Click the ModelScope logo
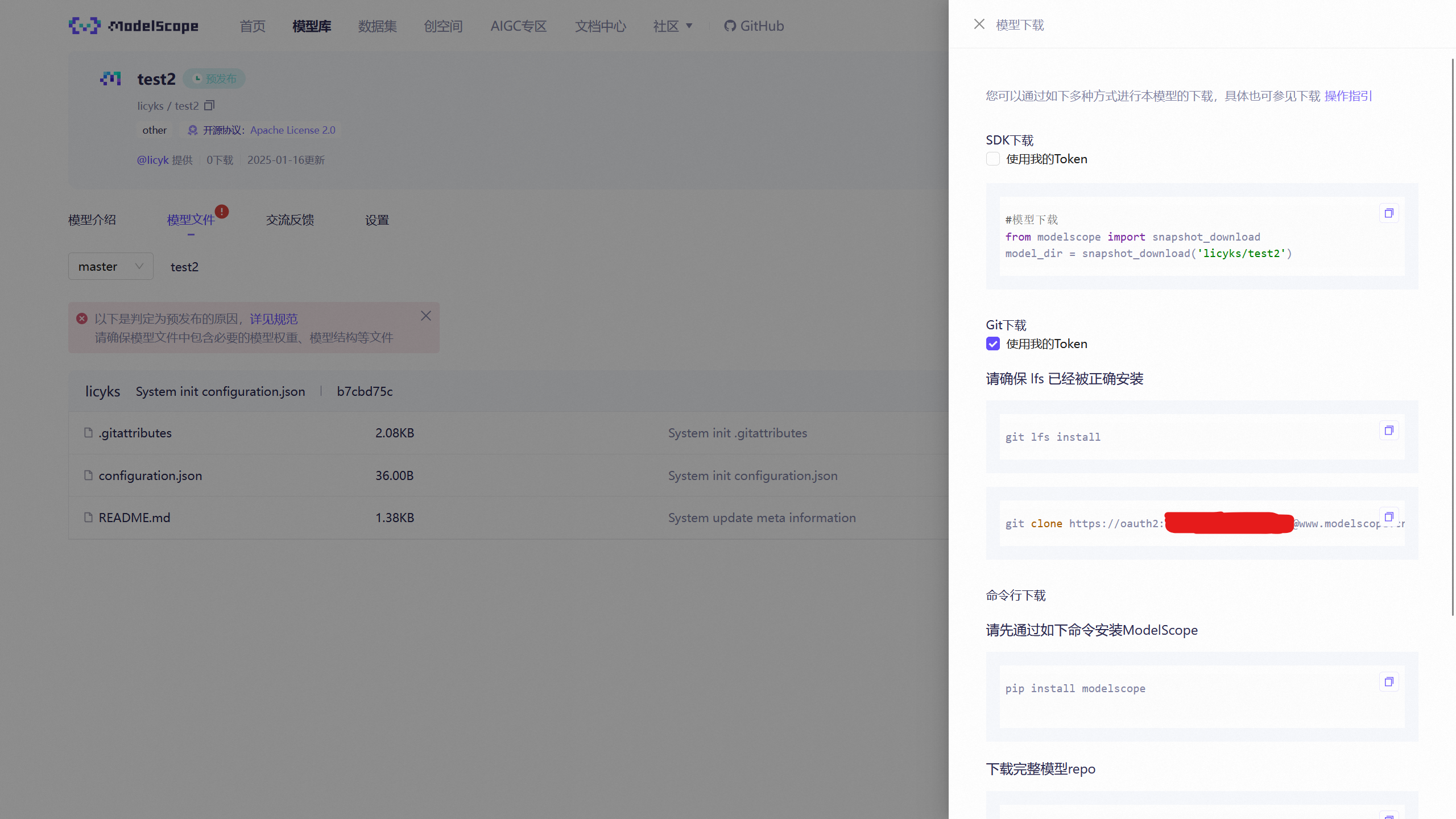 coord(134,26)
